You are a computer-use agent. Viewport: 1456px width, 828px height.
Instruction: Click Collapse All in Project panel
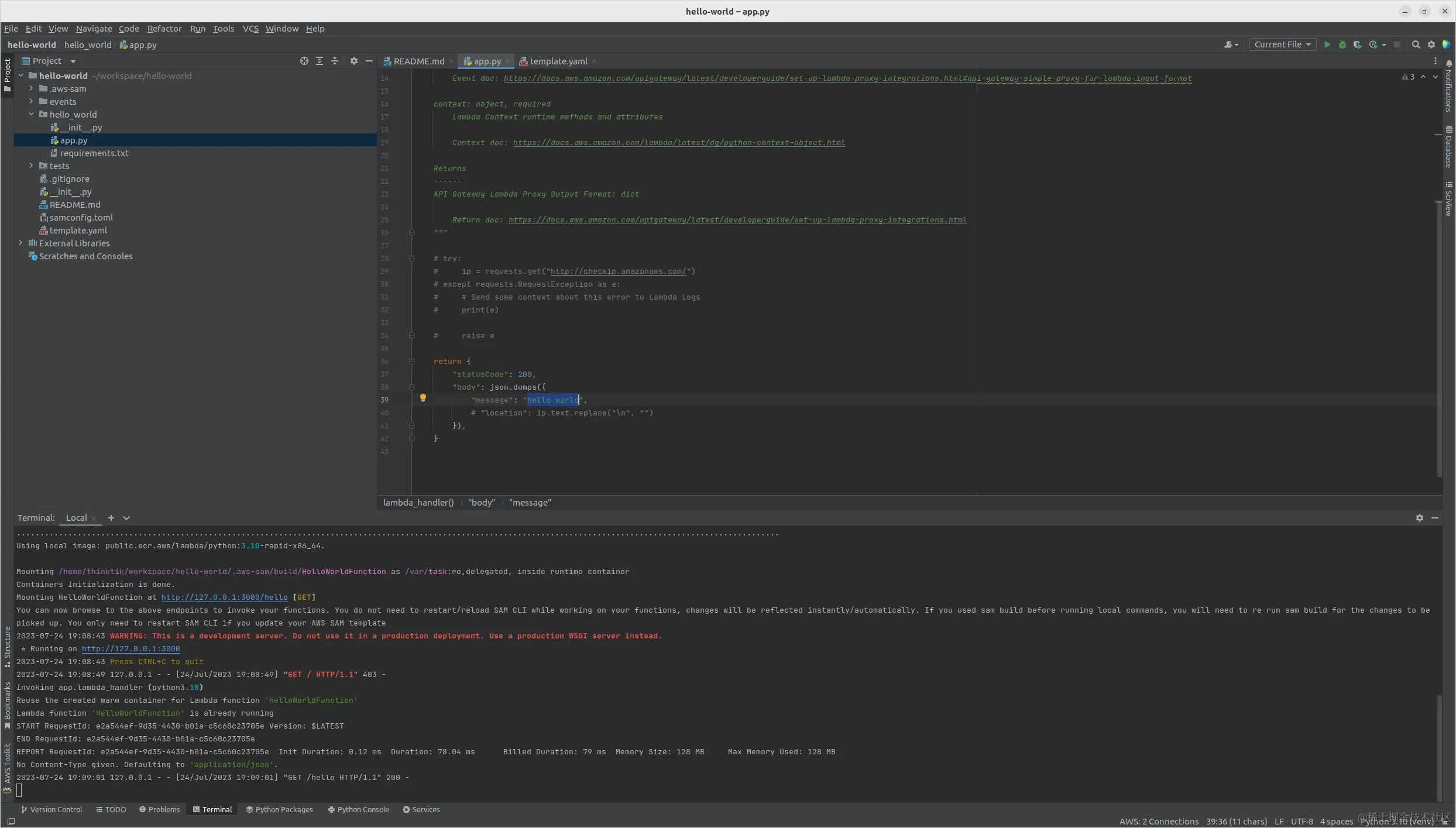334,61
